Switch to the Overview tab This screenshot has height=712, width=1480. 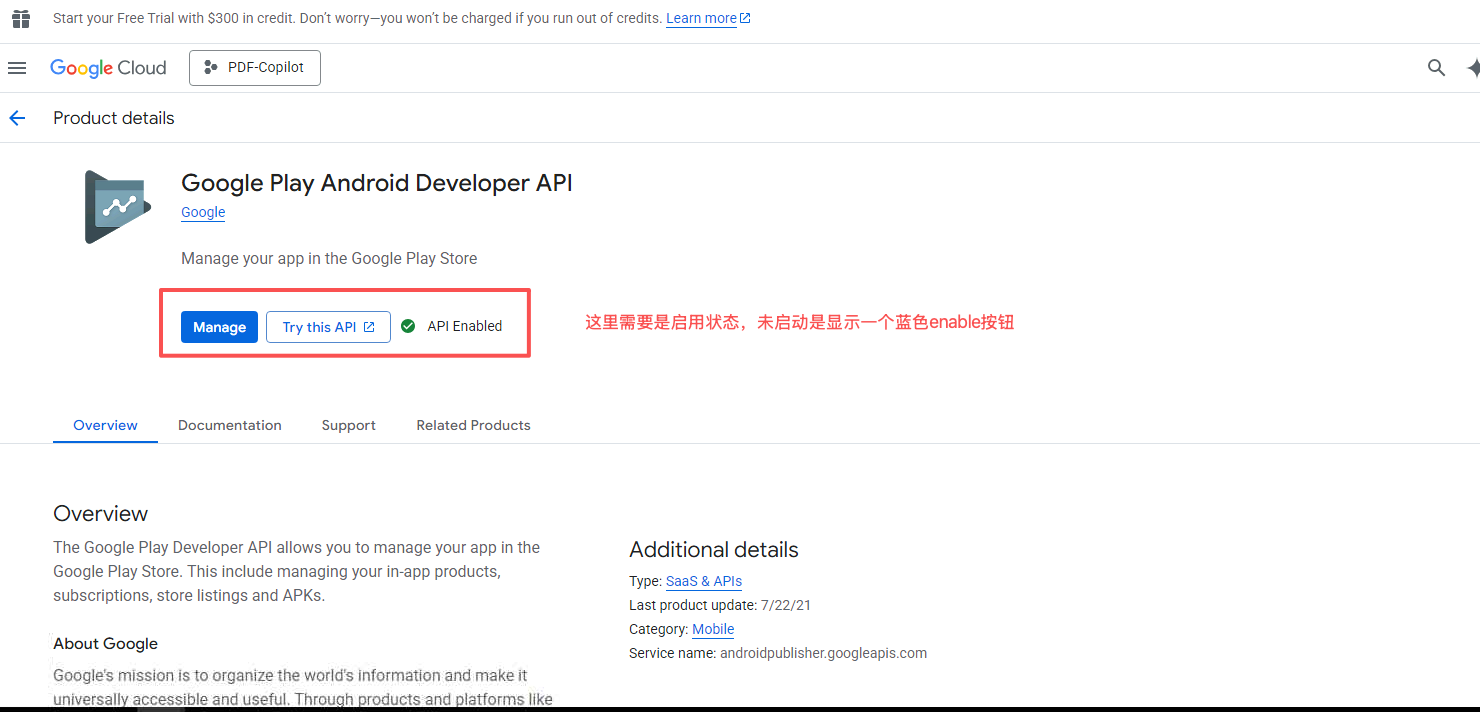click(105, 425)
